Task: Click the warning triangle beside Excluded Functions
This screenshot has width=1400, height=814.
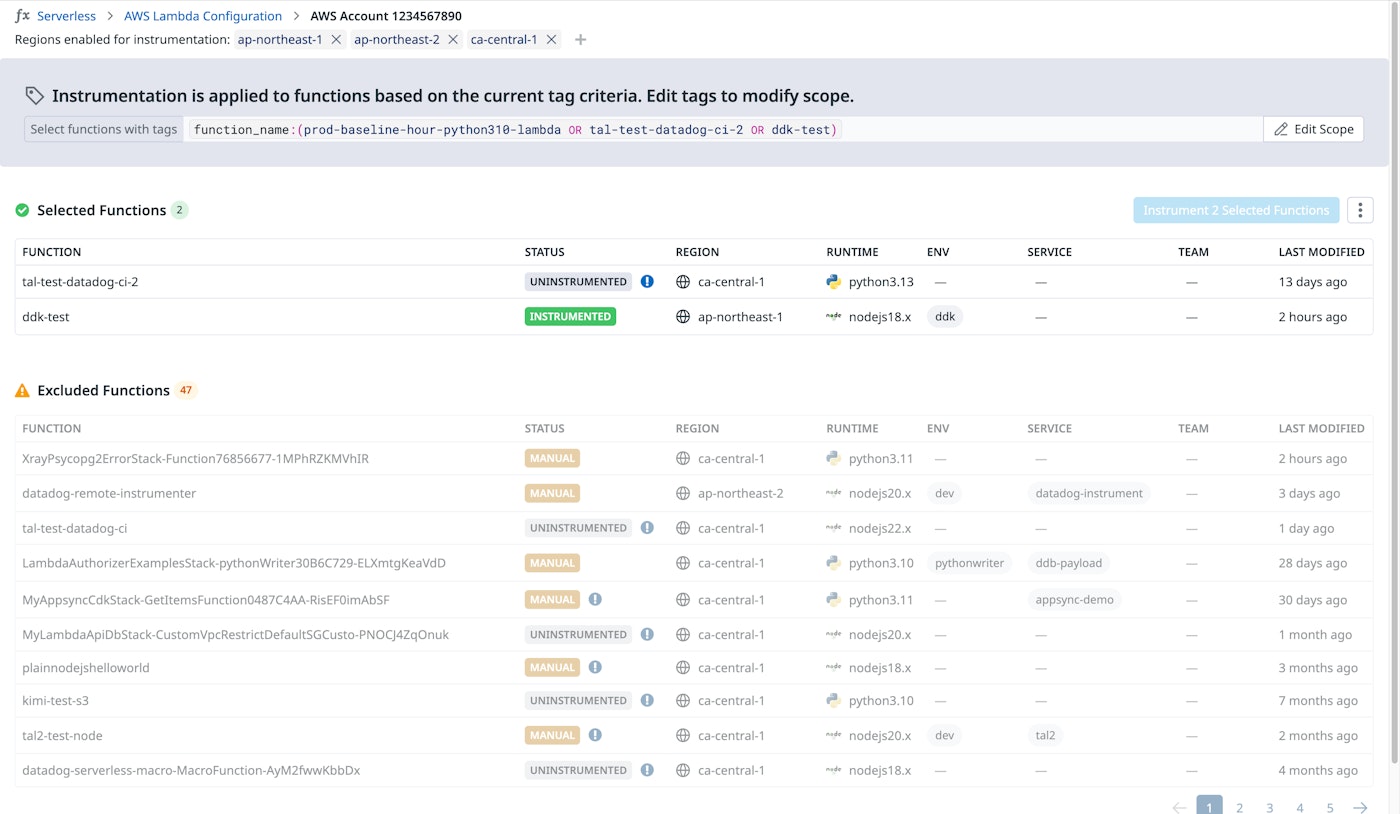Action: pyautogui.click(x=22, y=391)
